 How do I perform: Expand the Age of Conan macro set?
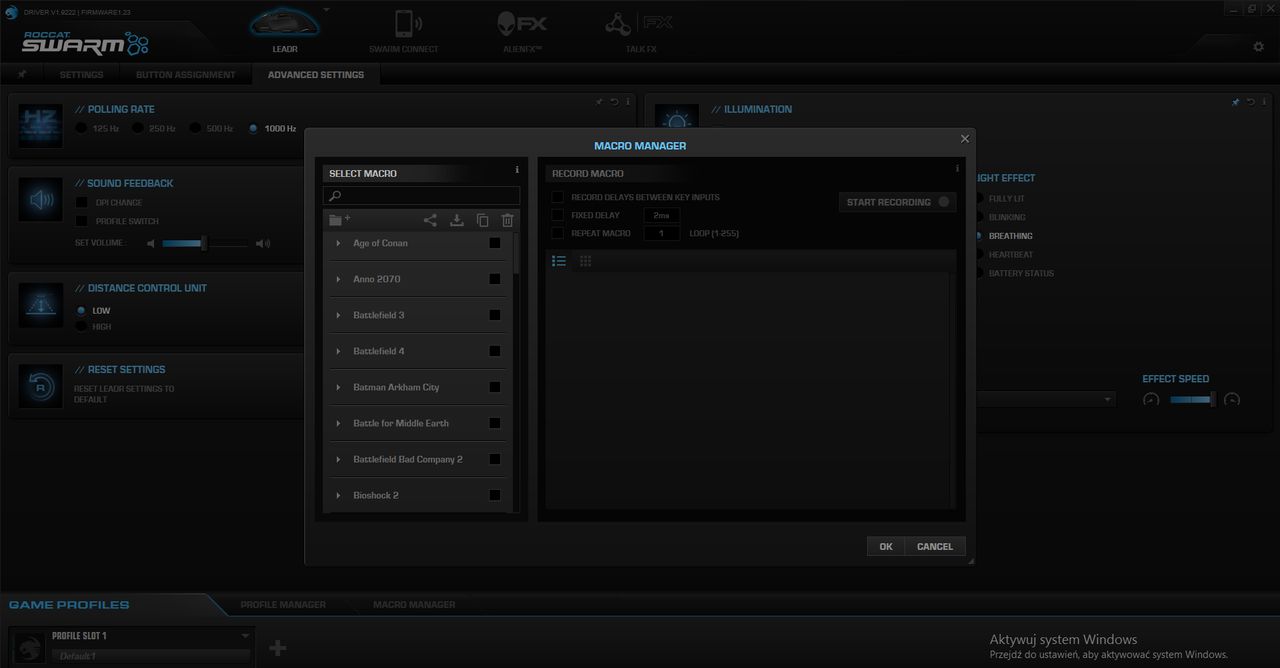point(338,243)
